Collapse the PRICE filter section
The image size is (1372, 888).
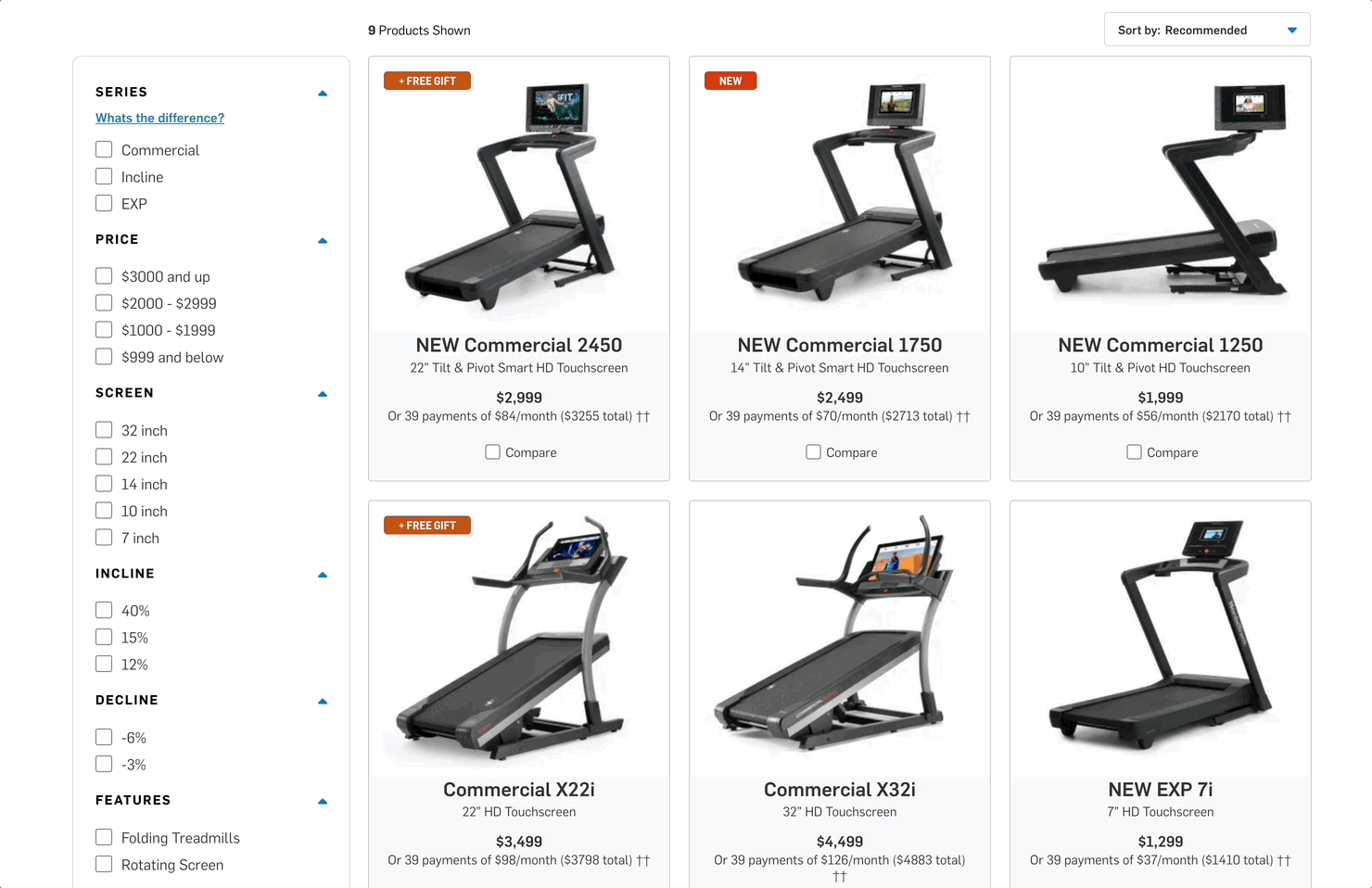tap(323, 240)
